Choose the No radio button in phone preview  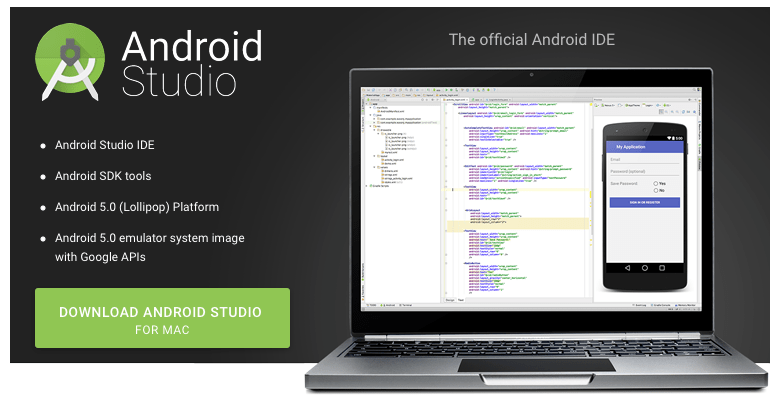coord(656,191)
